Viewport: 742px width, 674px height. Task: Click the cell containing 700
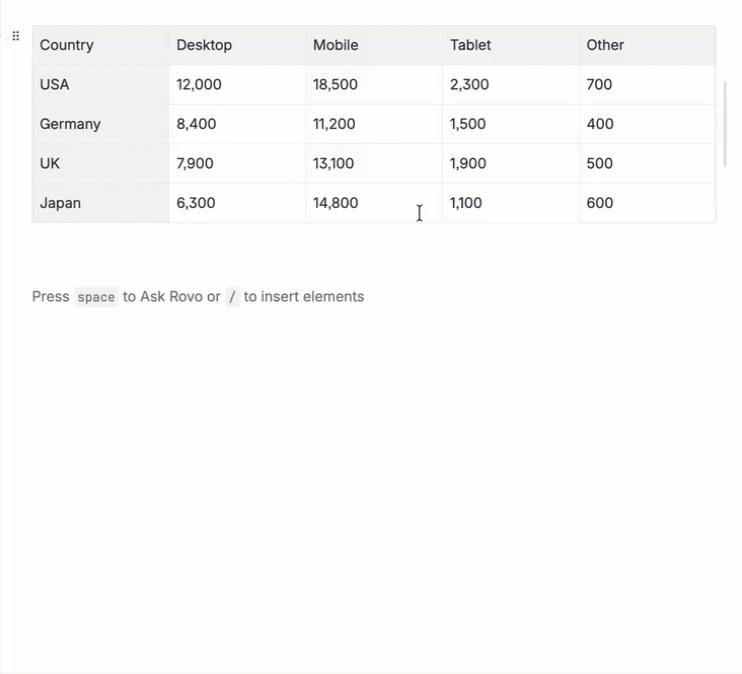[x=647, y=85]
